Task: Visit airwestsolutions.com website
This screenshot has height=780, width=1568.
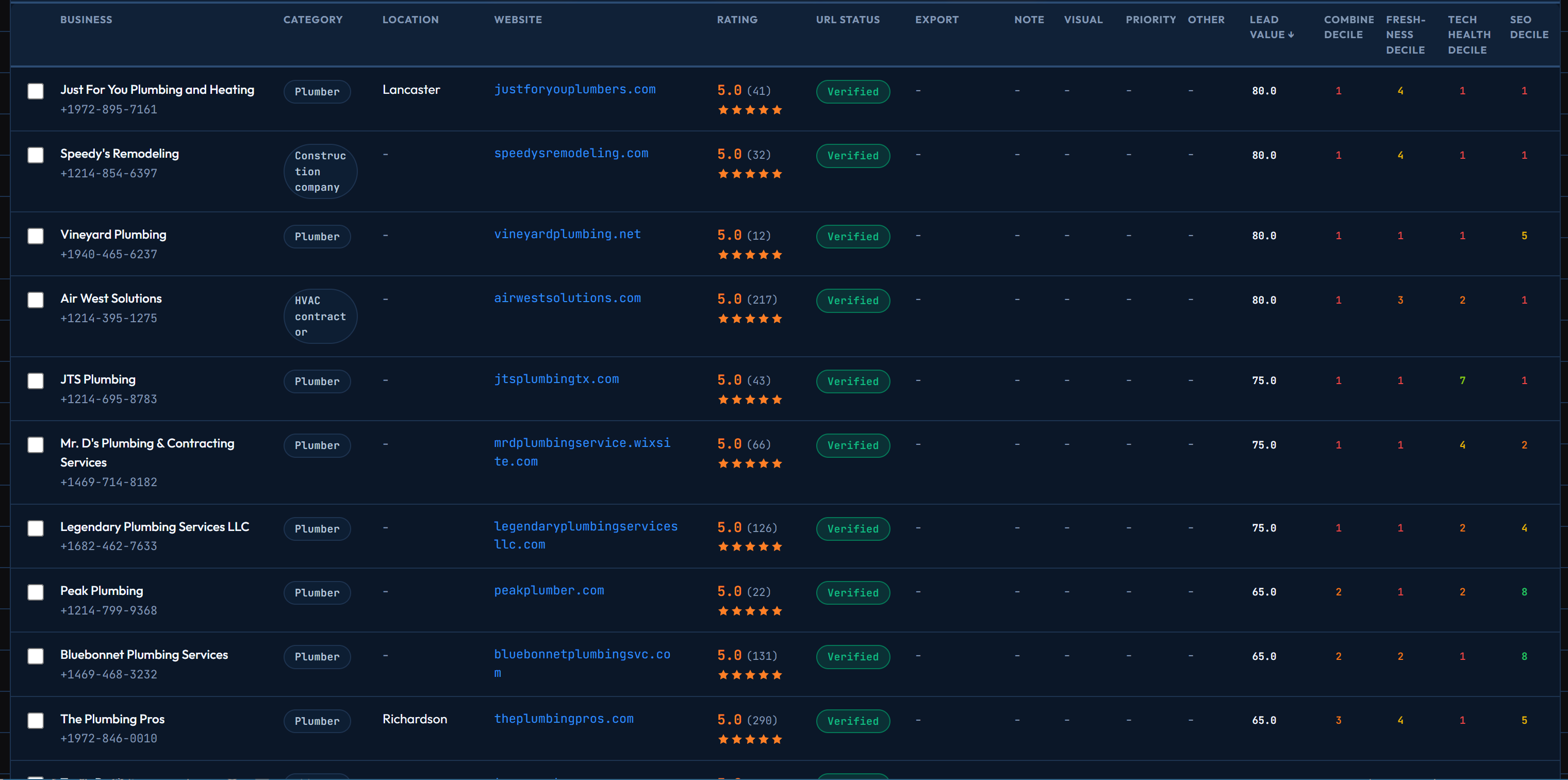Action: [x=567, y=298]
